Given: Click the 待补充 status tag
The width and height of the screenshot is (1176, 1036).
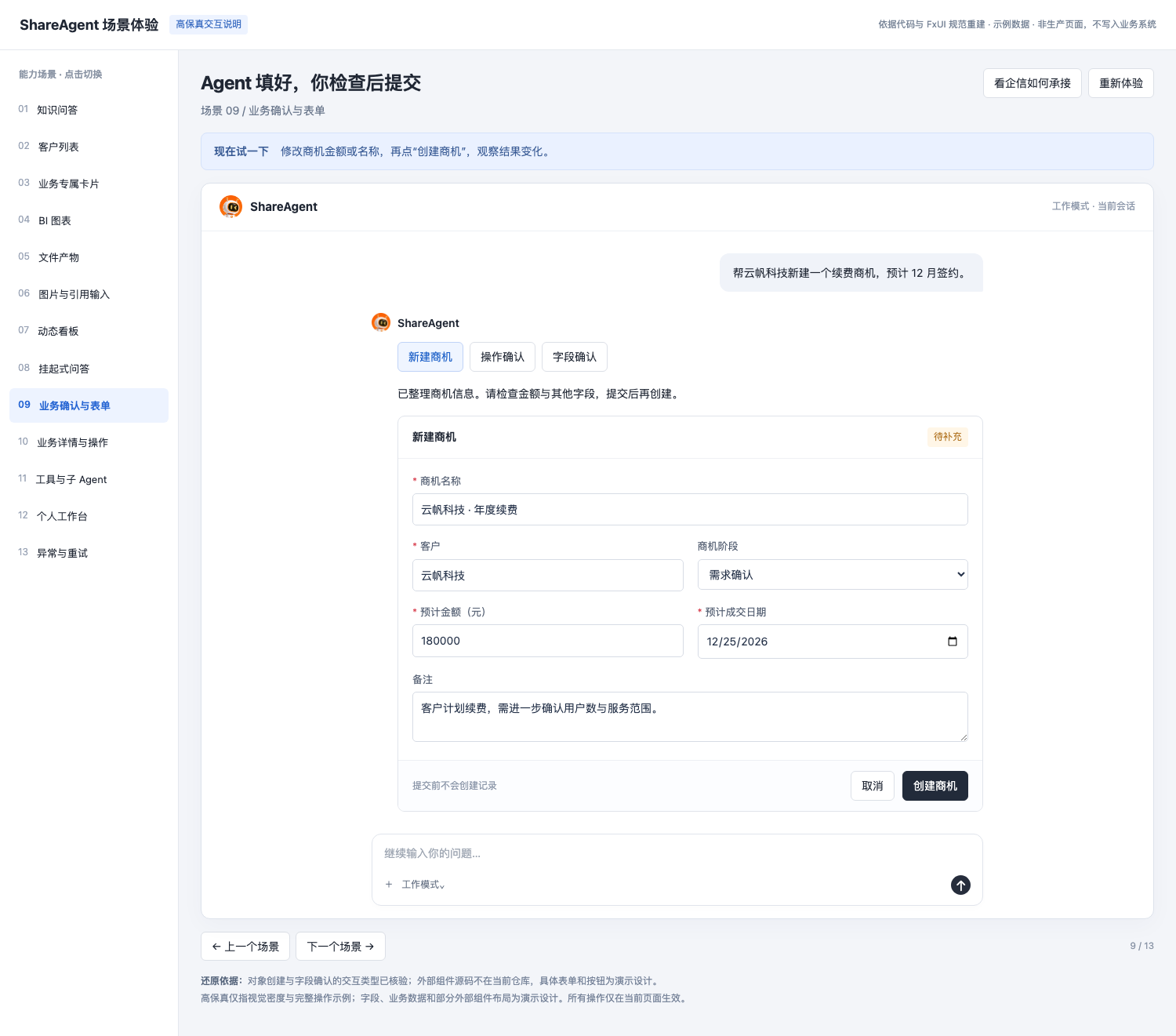Looking at the screenshot, I should coord(948,437).
